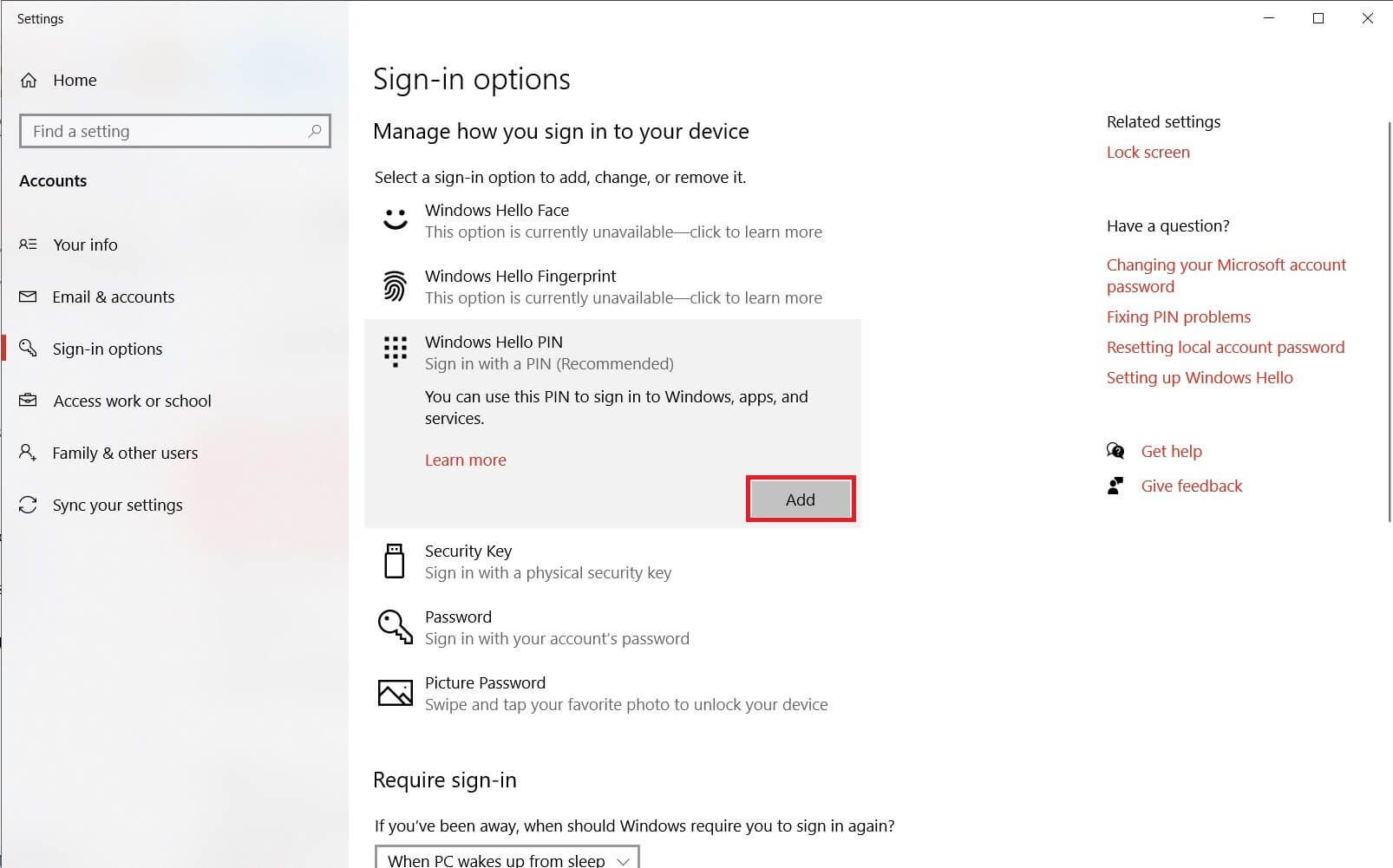Image resolution: width=1393 pixels, height=868 pixels.
Task: Click the Get help chat icon
Action: pyautogui.click(x=1115, y=451)
